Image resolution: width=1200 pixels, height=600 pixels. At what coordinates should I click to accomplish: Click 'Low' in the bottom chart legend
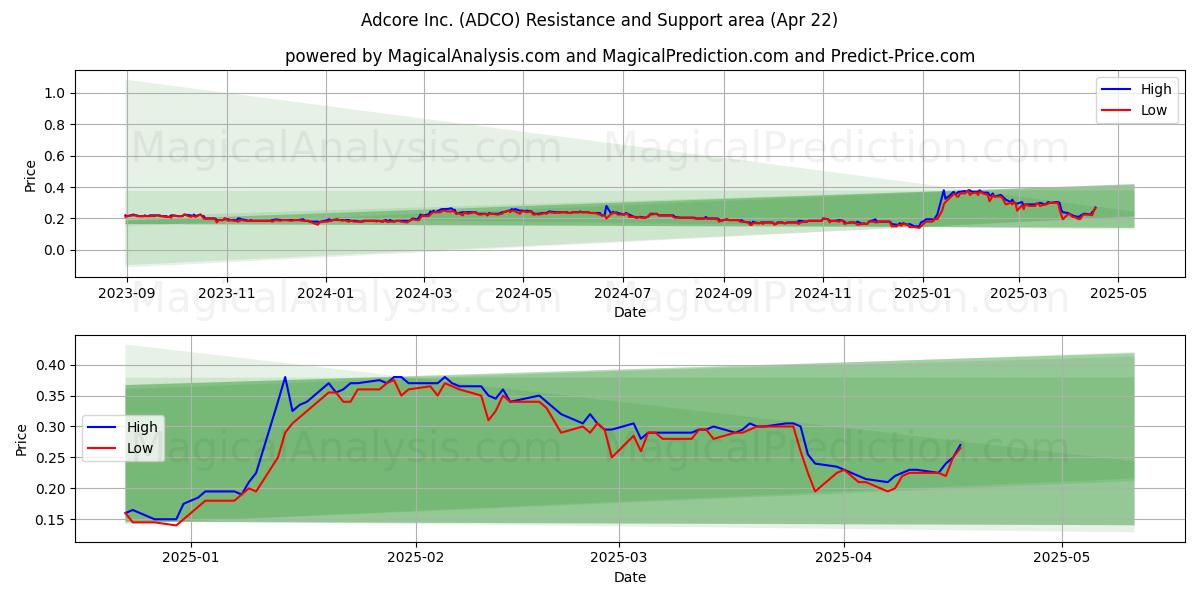[x=139, y=448]
